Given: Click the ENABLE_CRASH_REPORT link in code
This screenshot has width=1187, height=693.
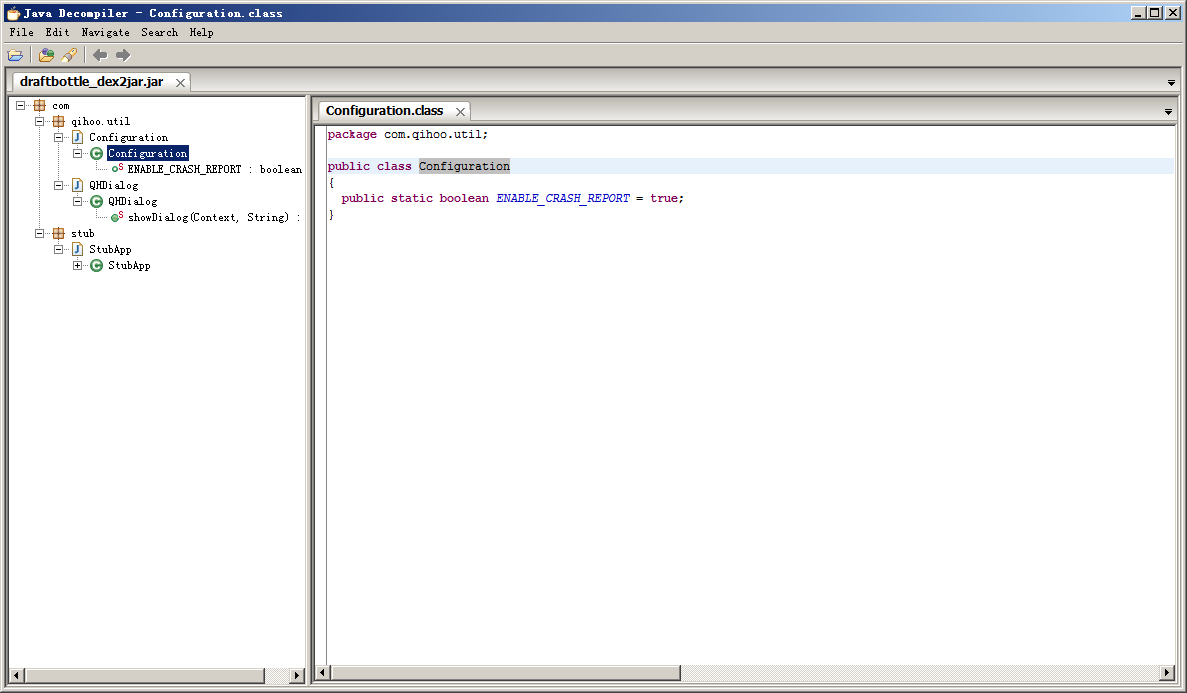Looking at the screenshot, I should [563, 198].
